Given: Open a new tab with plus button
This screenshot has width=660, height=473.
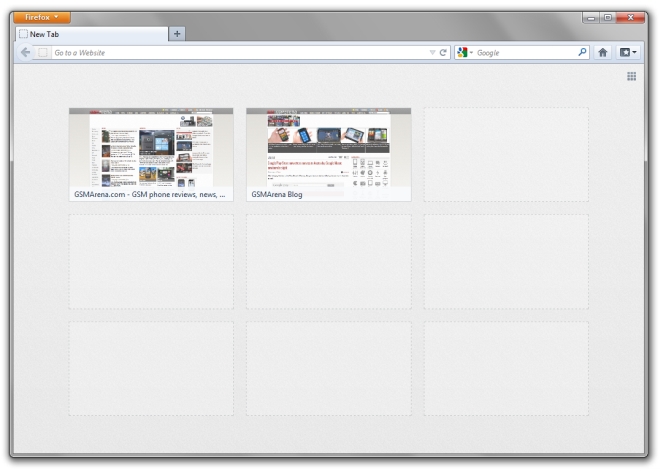Looking at the screenshot, I should (178, 33).
